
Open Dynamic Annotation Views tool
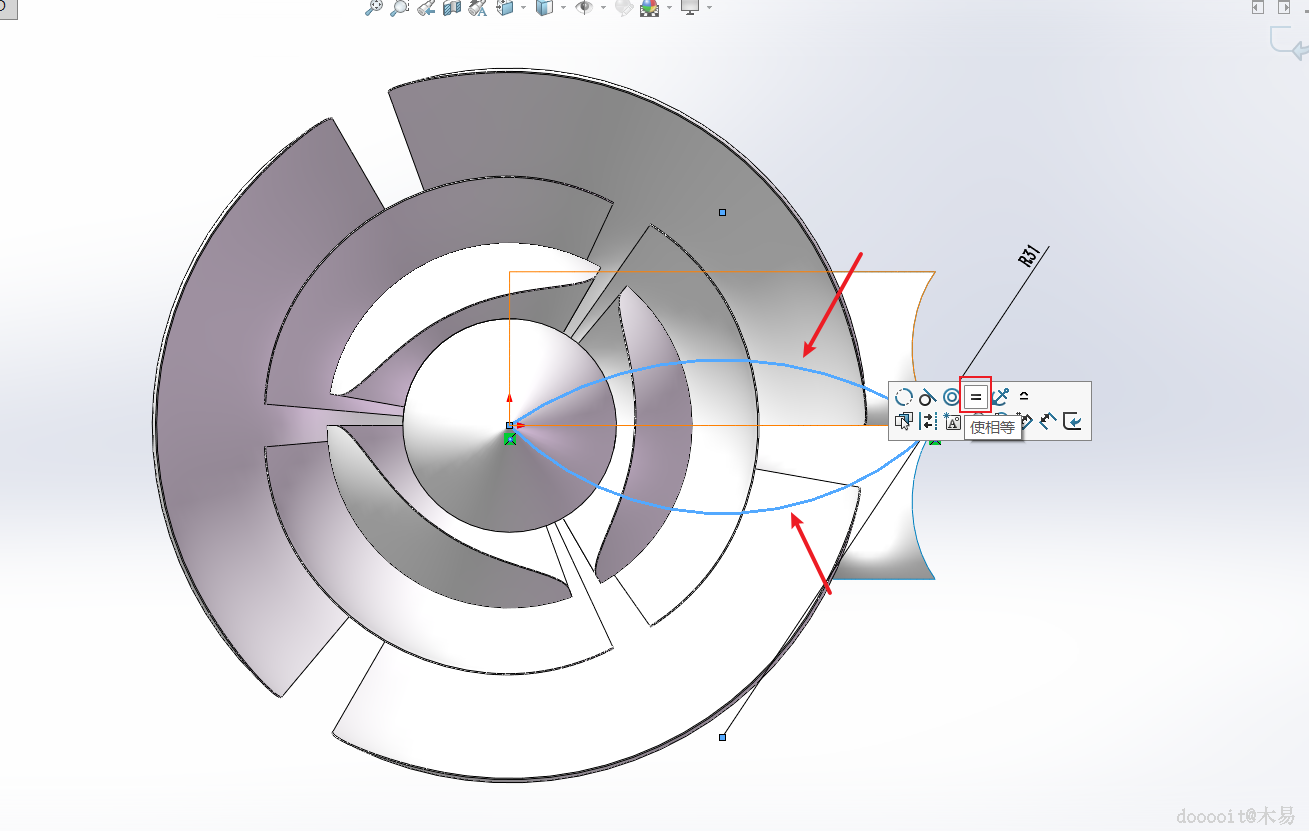477,8
